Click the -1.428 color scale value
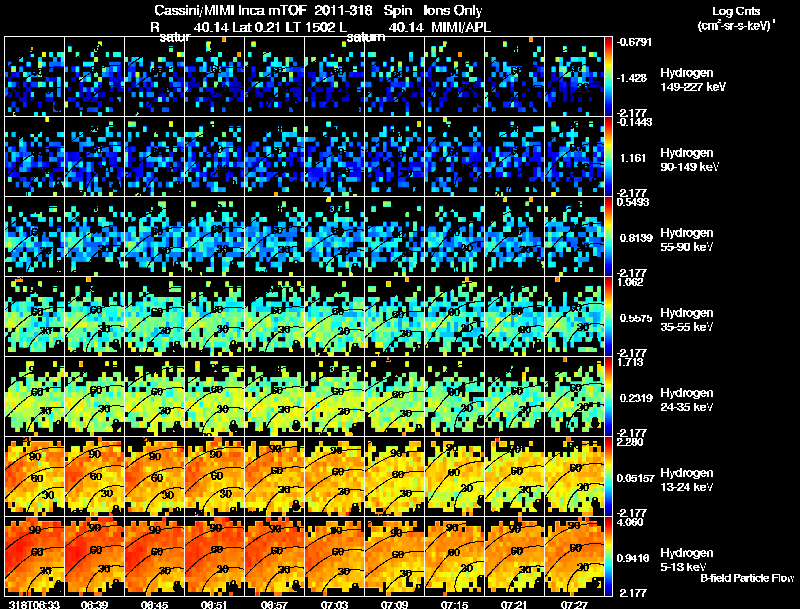This screenshot has width=800, height=609. (x=632, y=78)
